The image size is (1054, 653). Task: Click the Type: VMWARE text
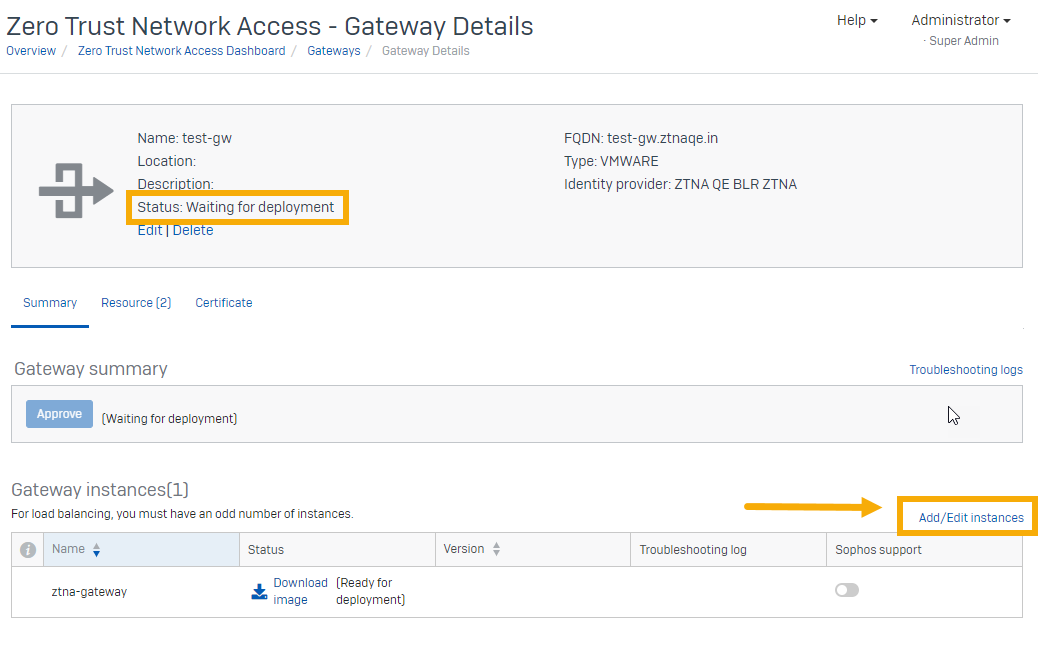pos(611,161)
